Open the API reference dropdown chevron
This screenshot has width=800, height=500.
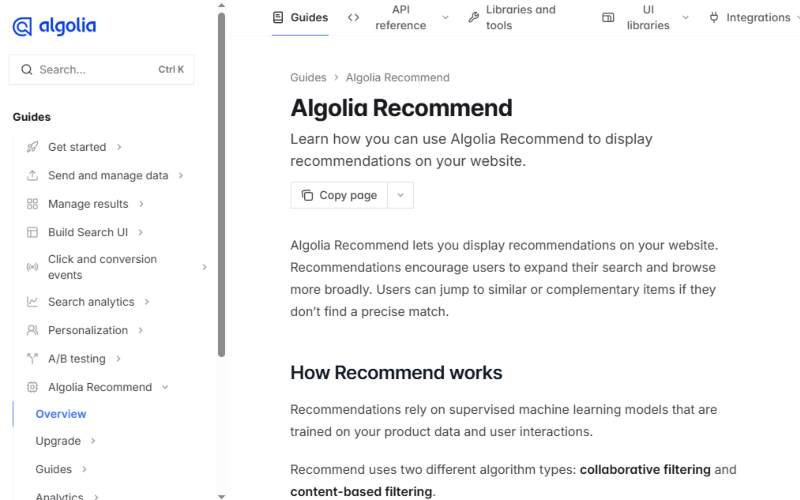point(445,17)
